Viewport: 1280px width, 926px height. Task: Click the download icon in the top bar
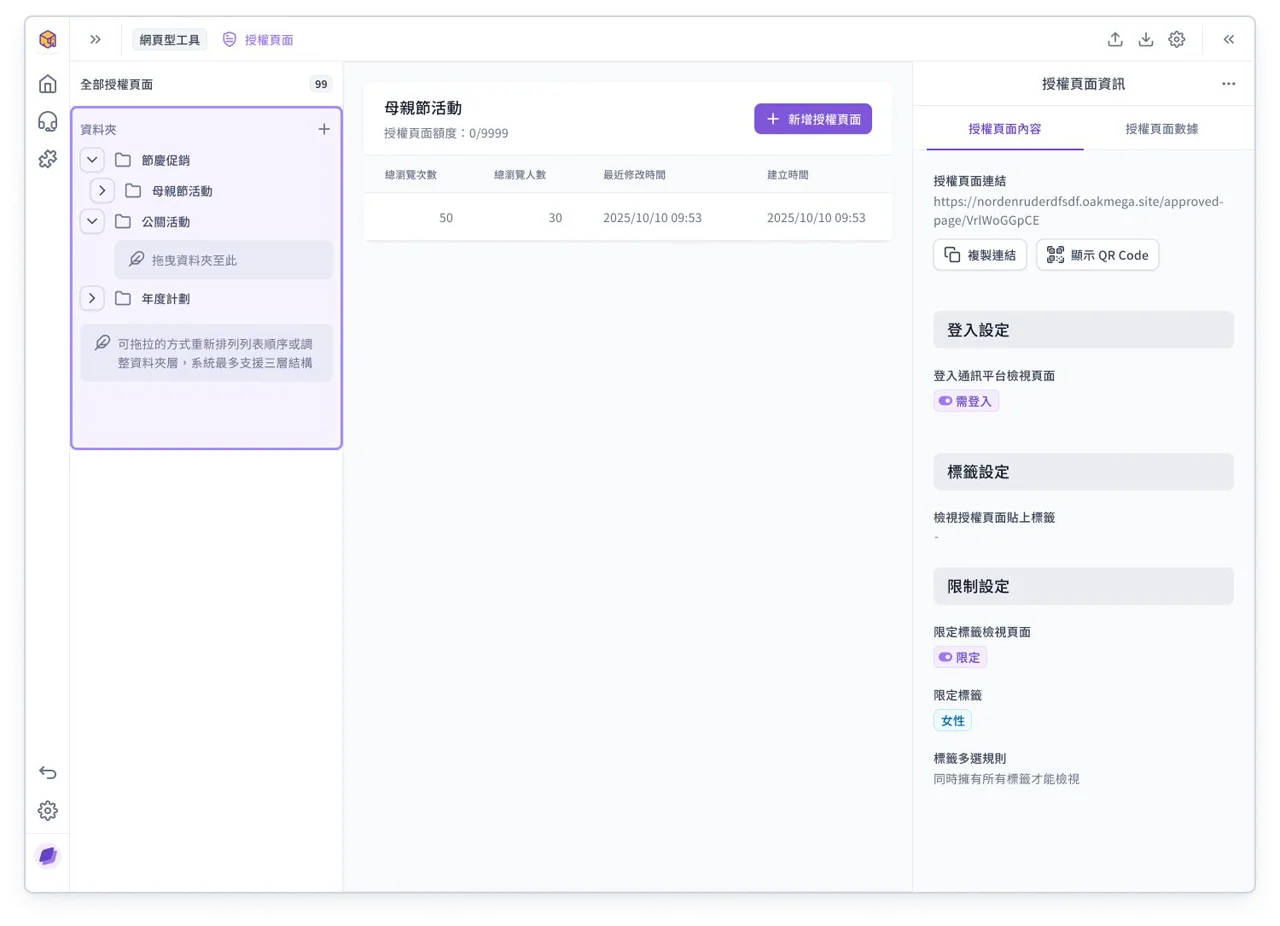click(x=1146, y=39)
